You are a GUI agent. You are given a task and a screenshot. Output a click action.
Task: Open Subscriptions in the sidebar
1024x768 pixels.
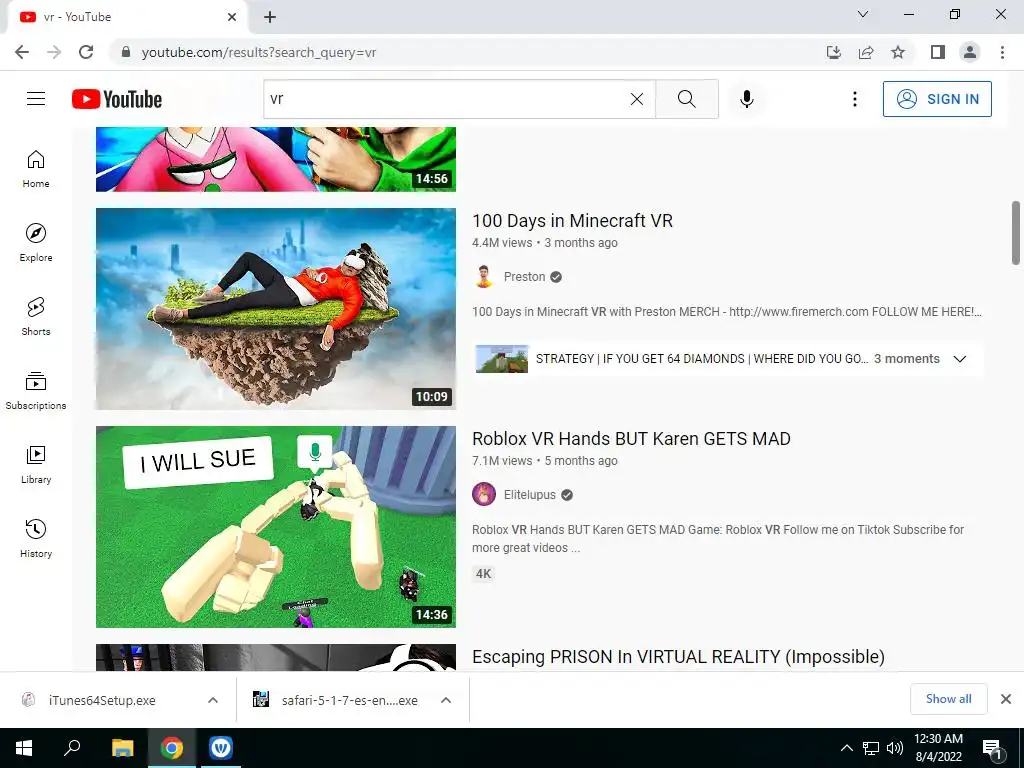36,391
